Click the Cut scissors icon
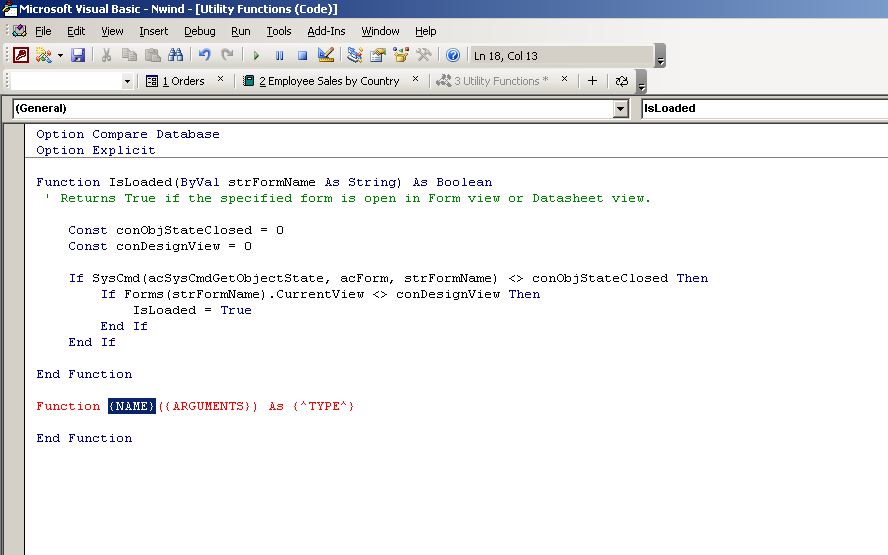The height and width of the screenshot is (555, 888). pyautogui.click(x=106, y=55)
